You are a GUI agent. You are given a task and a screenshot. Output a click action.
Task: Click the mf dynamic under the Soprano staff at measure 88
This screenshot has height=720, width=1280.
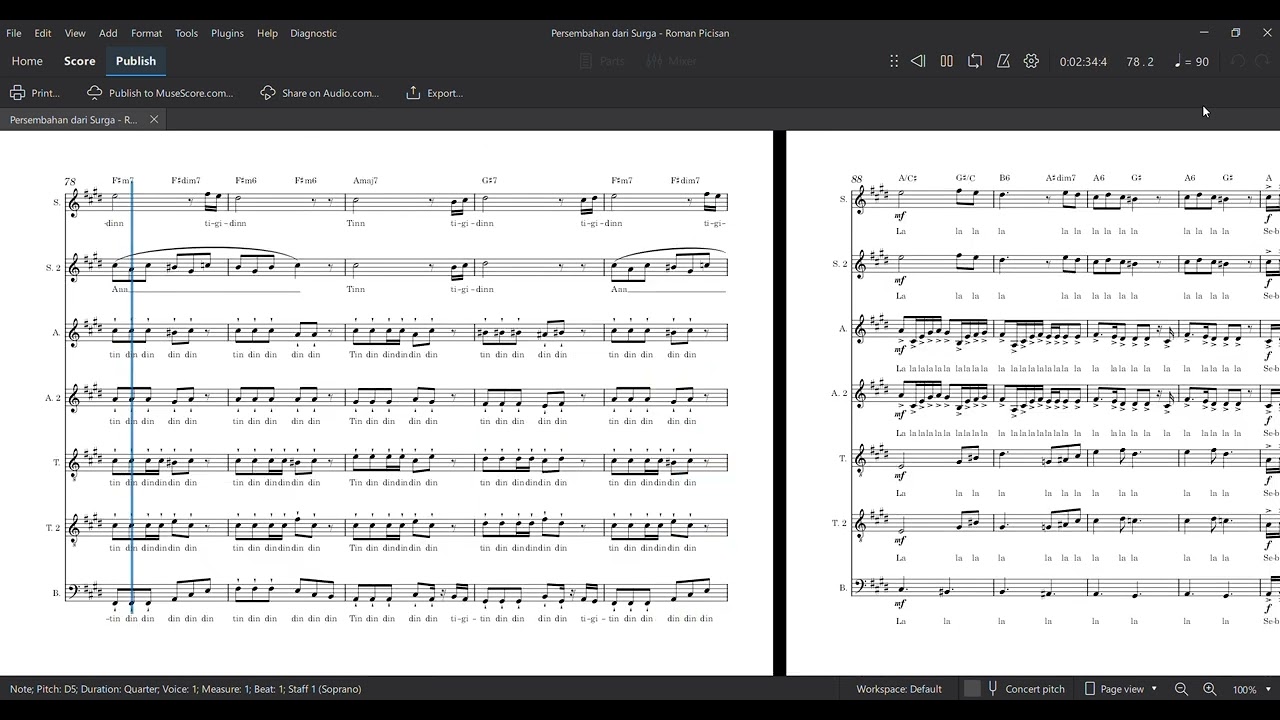tap(901, 215)
